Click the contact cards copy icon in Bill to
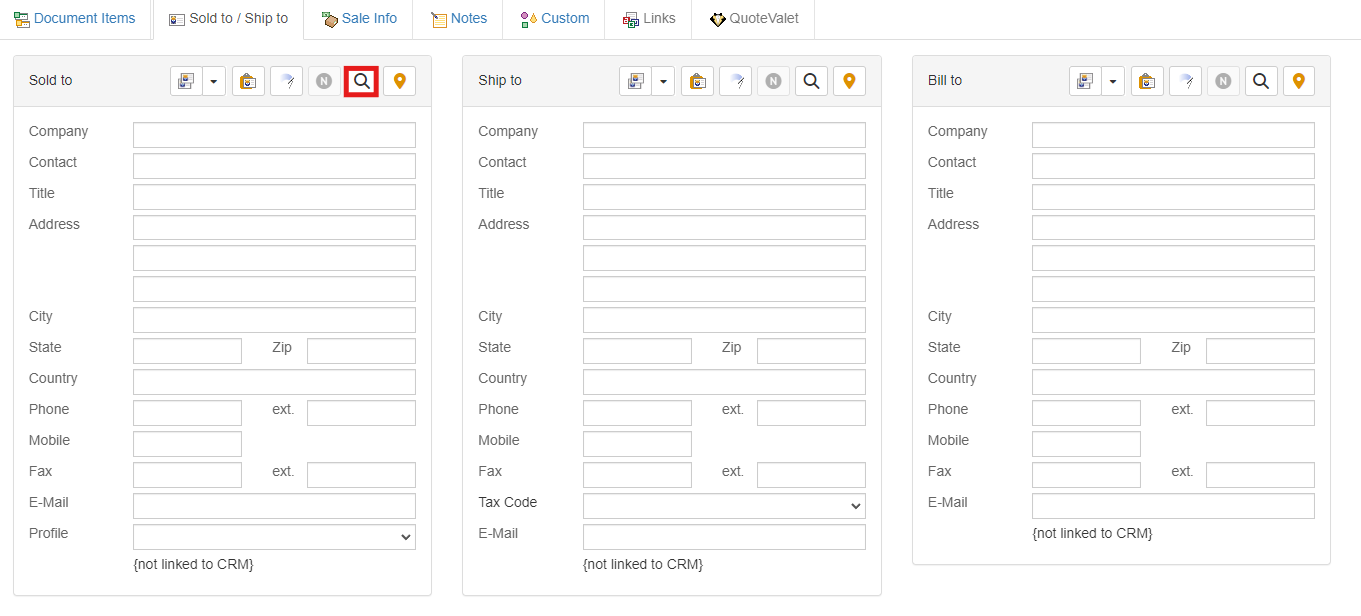Image resolution: width=1361 pixels, height=616 pixels. pyautogui.click(x=1085, y=81)
